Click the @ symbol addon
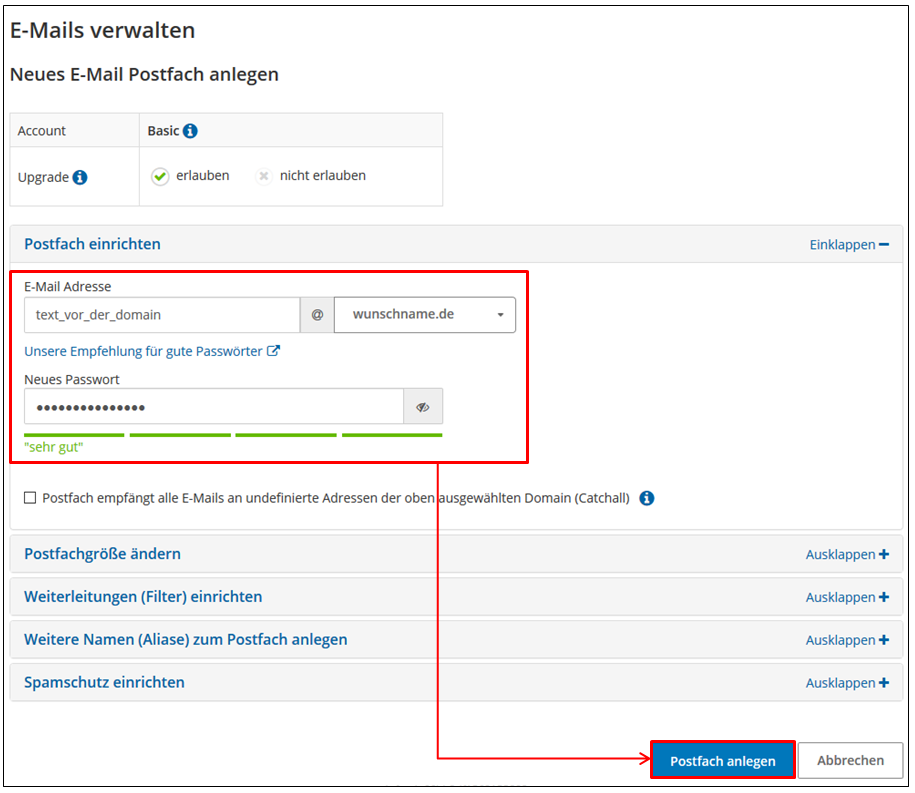Viewport: 915px width, 793px height. [x=317, y=315]
